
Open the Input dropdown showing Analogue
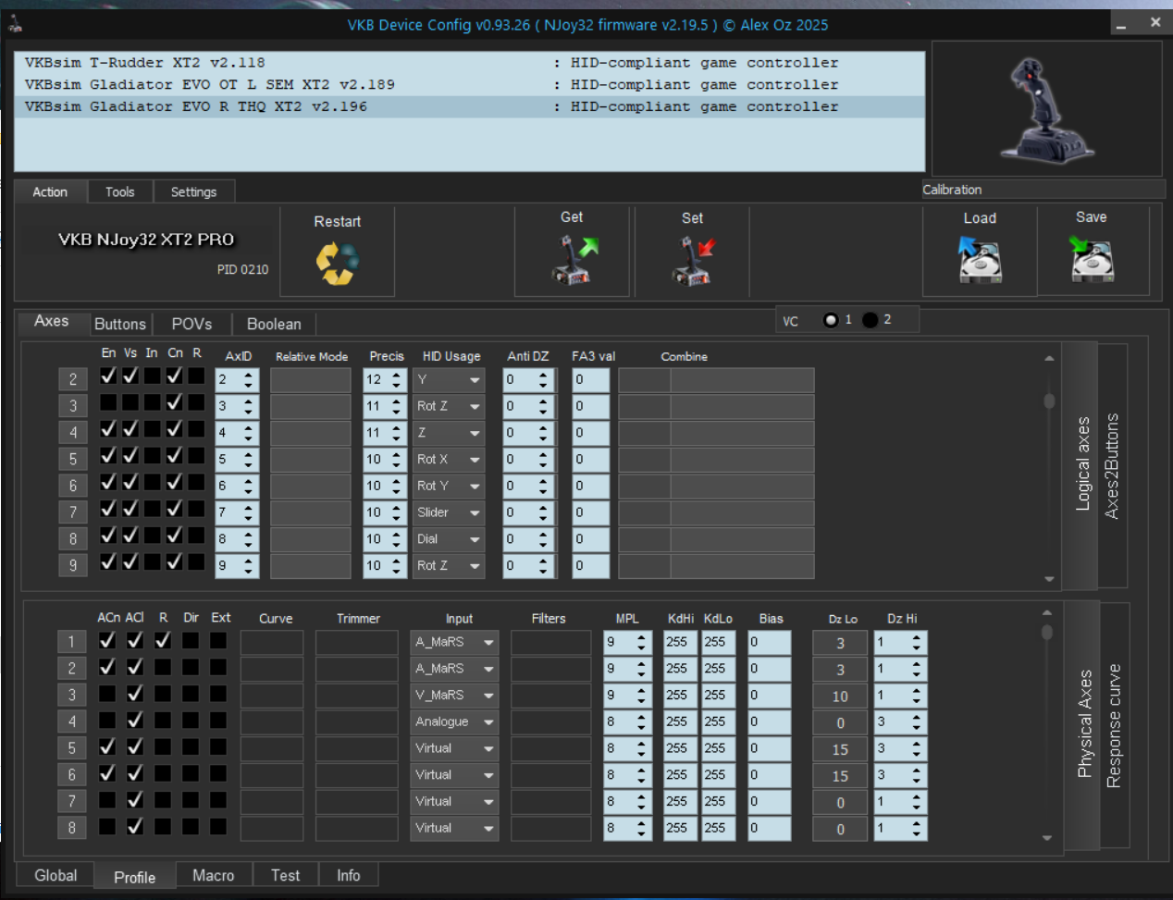pyautogui.click(x=454, y=722)
